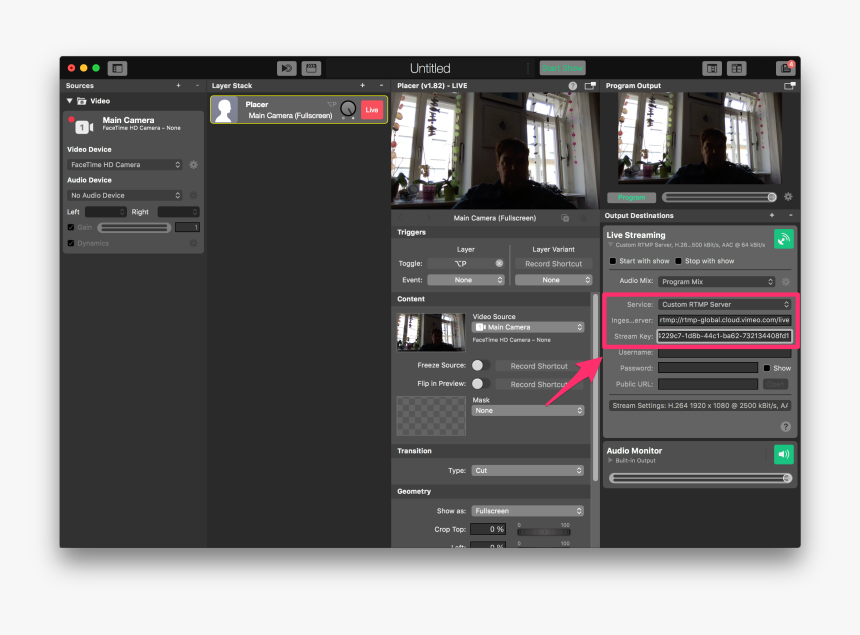Open the Video Device dropdown
Image resolution: width=860 pixels, height=635 pixels.
click(x=125, y=165)
